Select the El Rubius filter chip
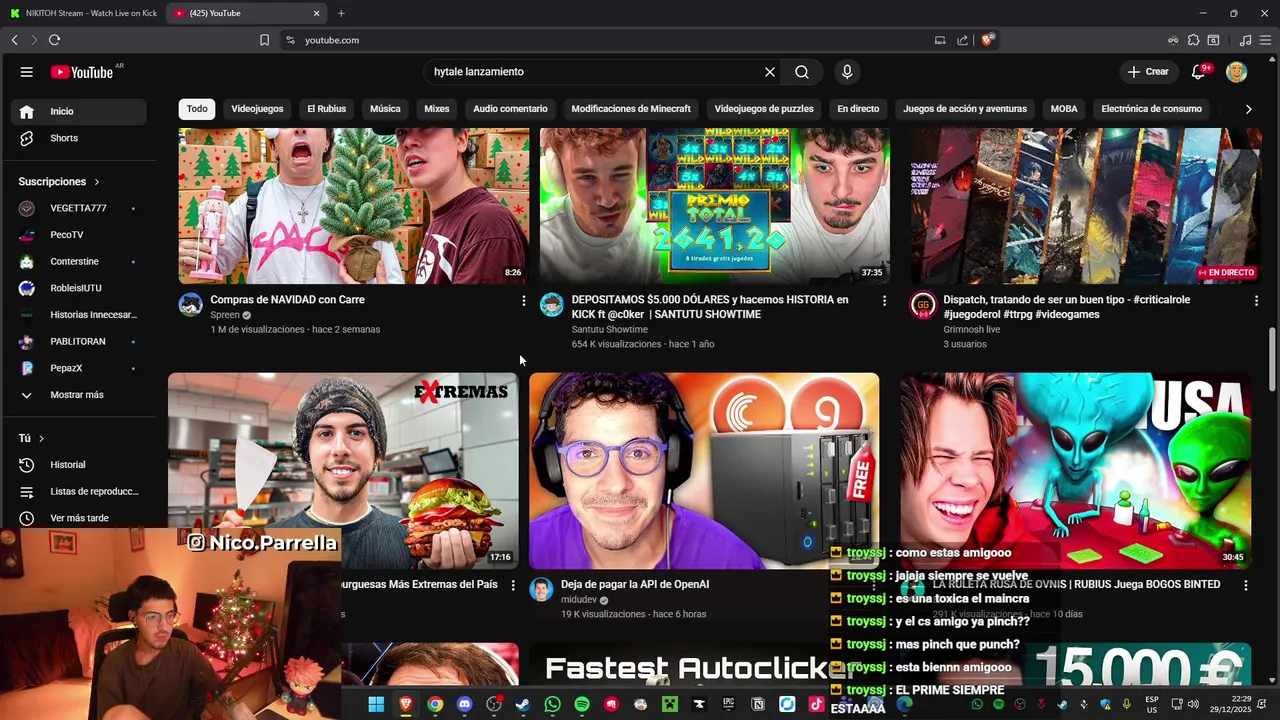This screenshot has width=1280, height=720. pos(326,109)
